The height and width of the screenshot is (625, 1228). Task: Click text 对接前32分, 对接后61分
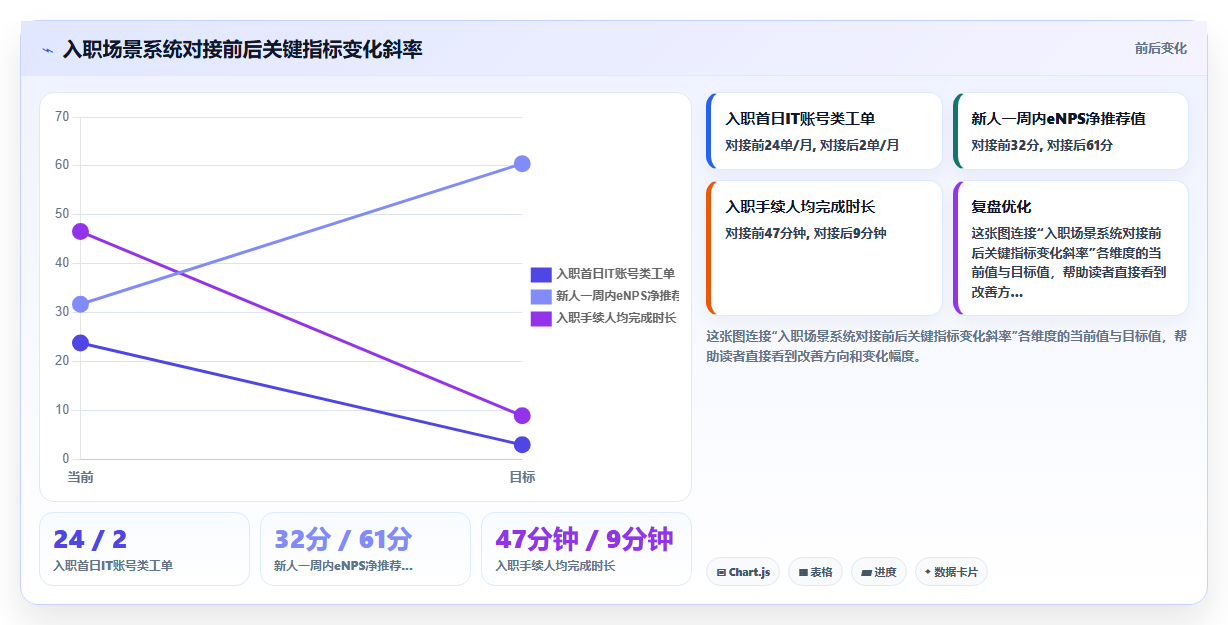[x=1042, y=145]
